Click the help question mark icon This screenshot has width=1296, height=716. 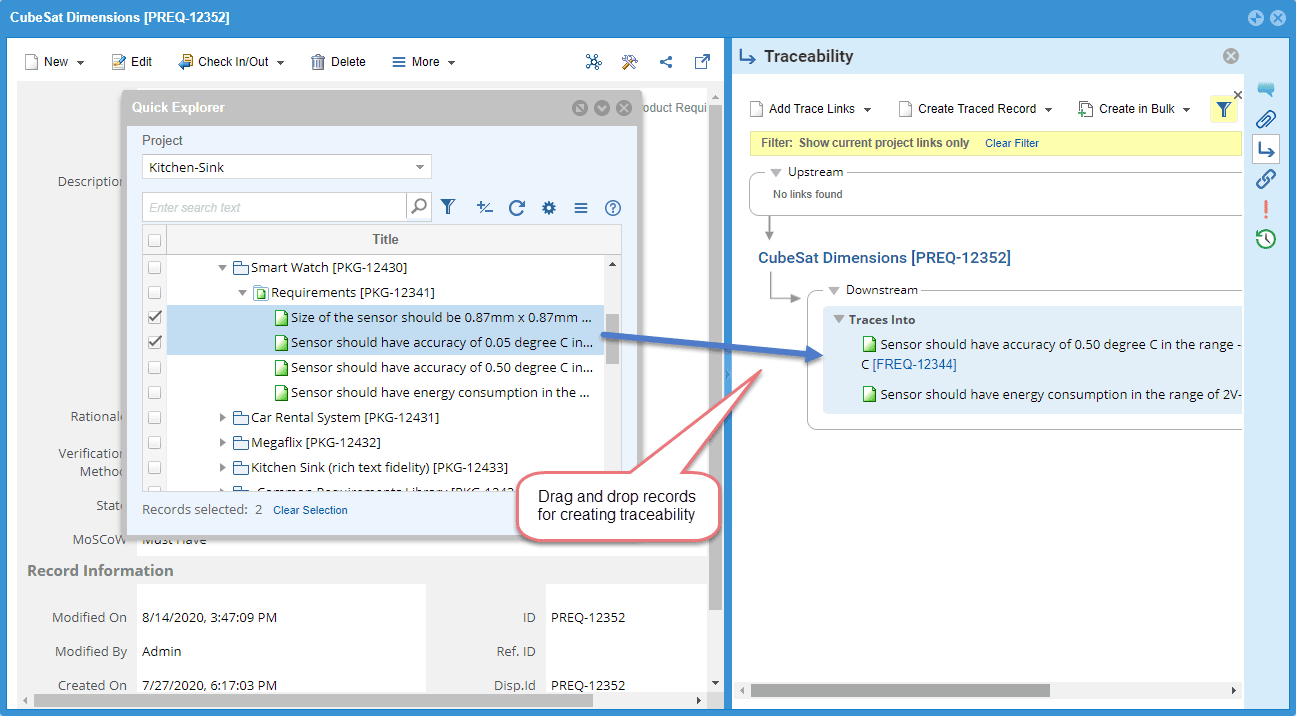pos(613,208)
